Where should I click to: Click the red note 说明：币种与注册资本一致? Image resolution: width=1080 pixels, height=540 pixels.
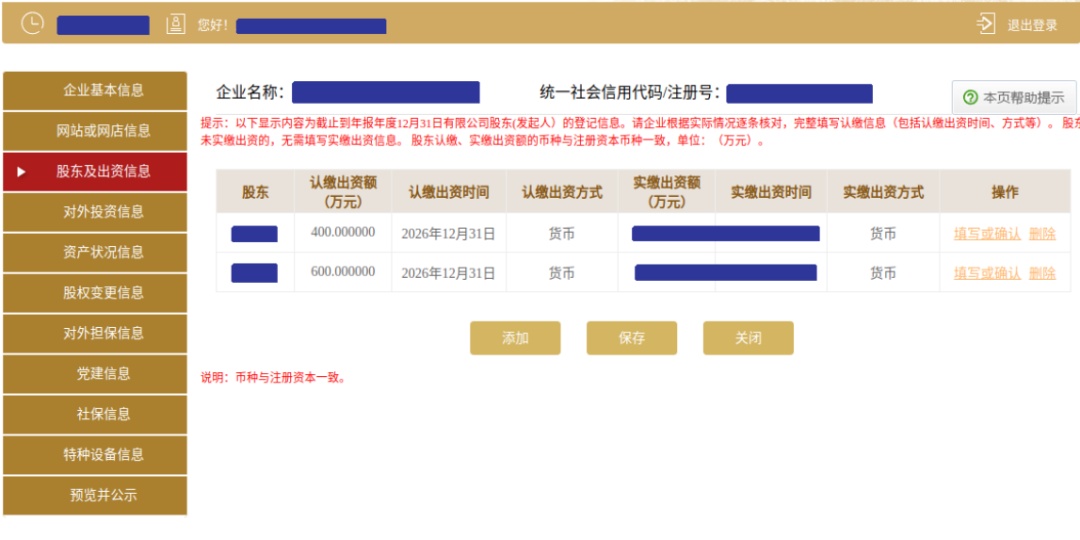273,377
